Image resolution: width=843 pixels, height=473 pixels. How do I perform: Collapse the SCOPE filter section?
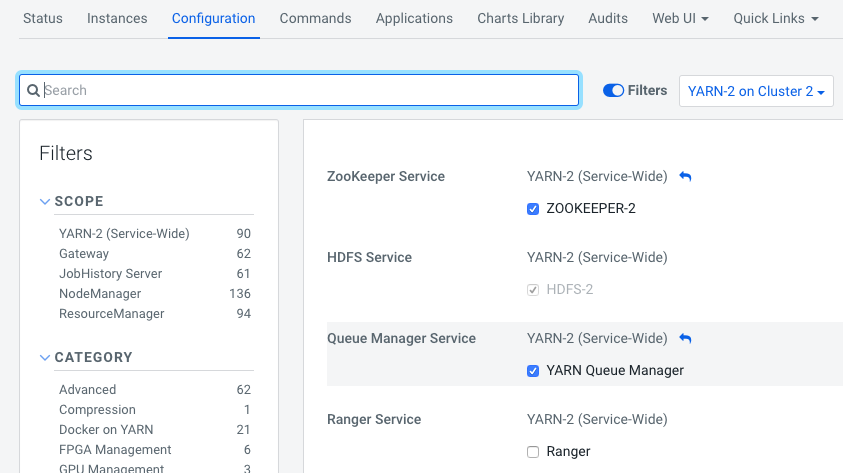[45, 201]
